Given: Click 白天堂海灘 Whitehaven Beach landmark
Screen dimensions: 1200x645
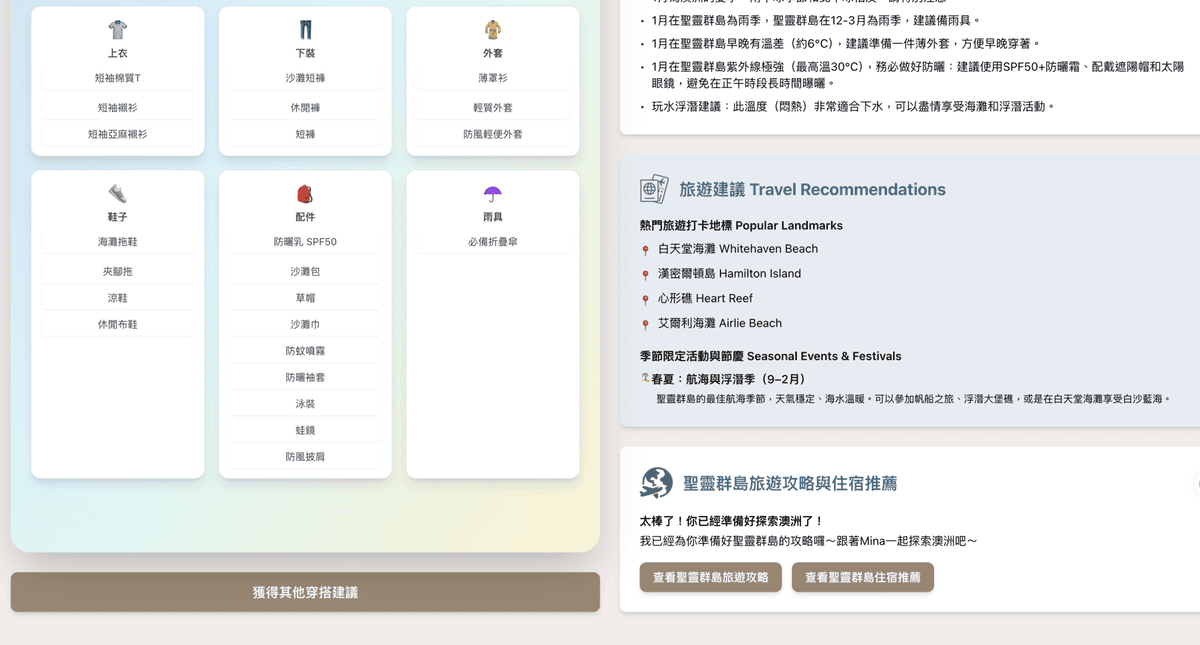Looking at the screenshot, I should [x=737, y=249].
